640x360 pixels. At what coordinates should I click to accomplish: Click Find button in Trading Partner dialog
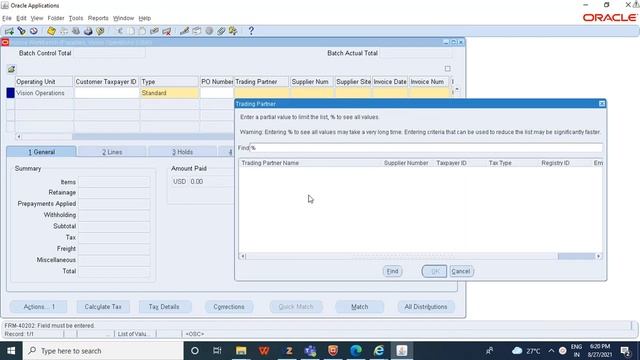[x=392, y=271]
